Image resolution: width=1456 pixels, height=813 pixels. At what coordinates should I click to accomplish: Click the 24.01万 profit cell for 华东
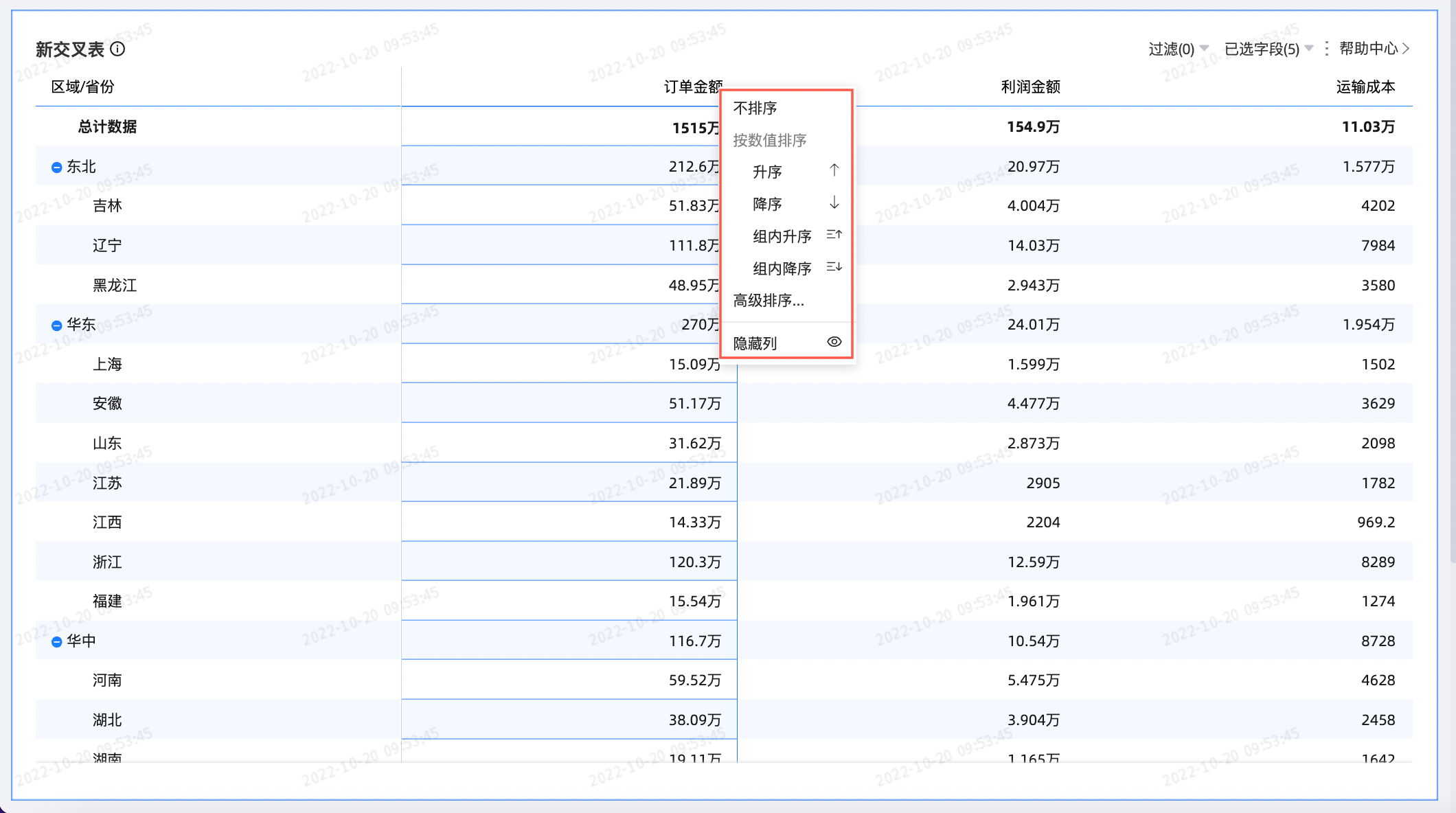coord(1033,324)
